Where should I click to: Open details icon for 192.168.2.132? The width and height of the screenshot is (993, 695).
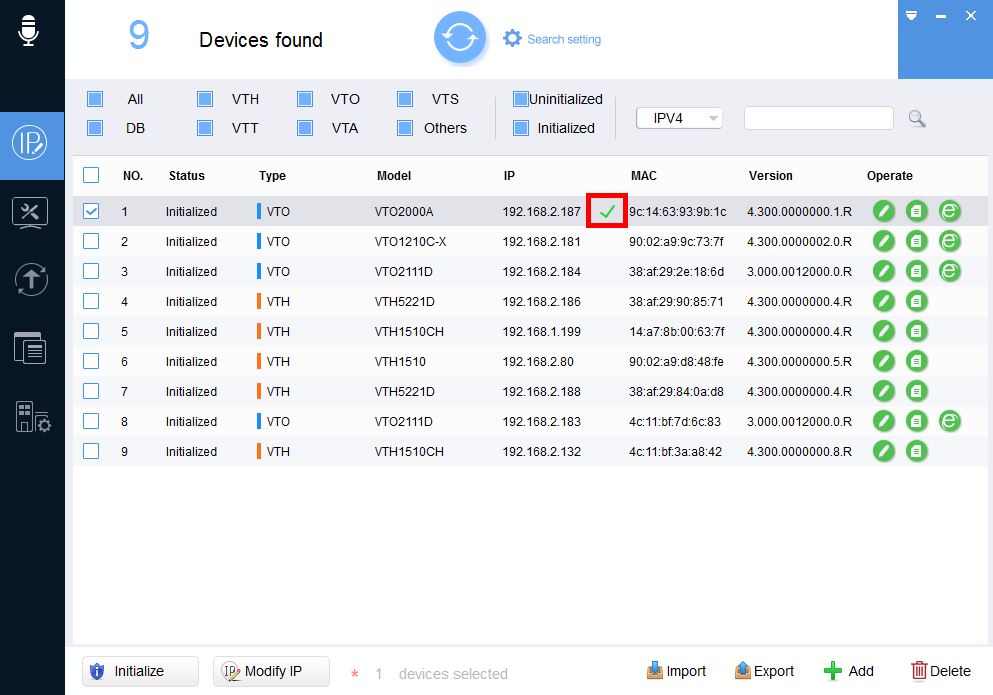[x=916, y=451]
